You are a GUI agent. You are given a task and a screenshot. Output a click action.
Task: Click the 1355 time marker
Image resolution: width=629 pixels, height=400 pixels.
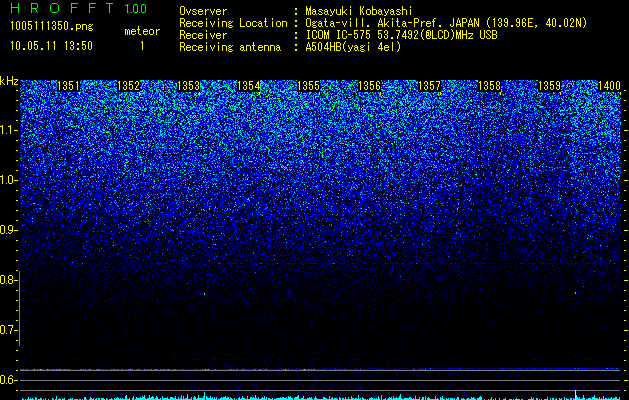309,86
